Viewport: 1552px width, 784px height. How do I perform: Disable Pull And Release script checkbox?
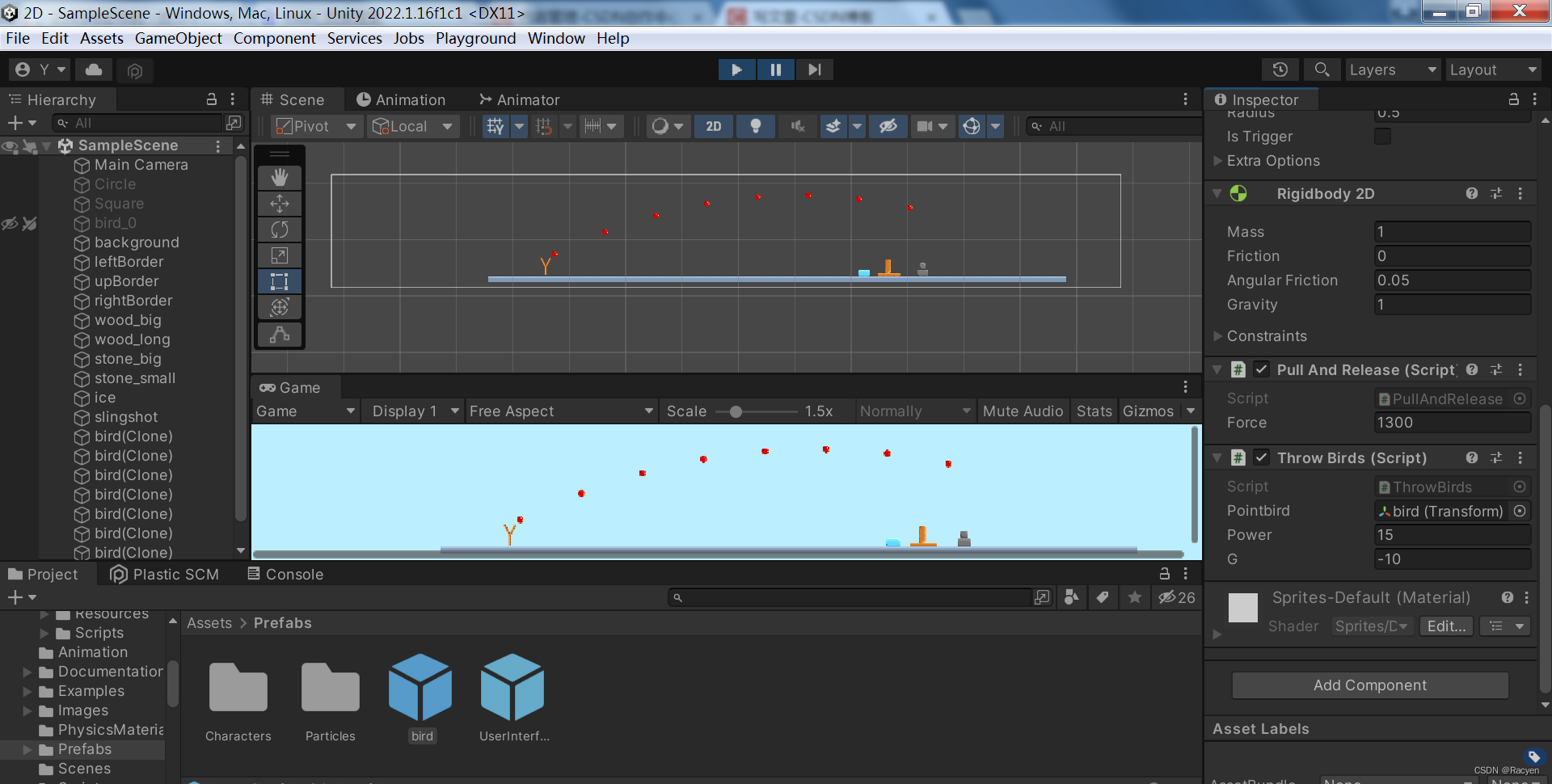pos(1261,369)
